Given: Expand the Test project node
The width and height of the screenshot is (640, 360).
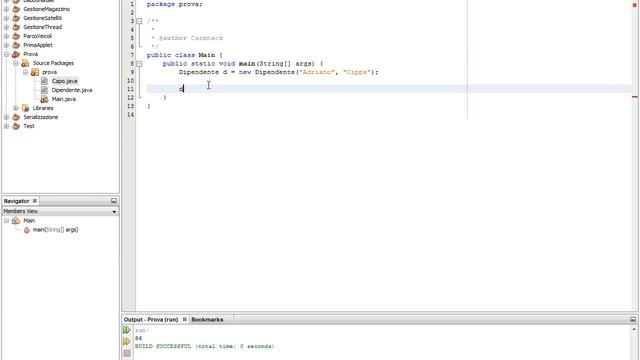Looking at the screenshot, I should pos(7,126).
